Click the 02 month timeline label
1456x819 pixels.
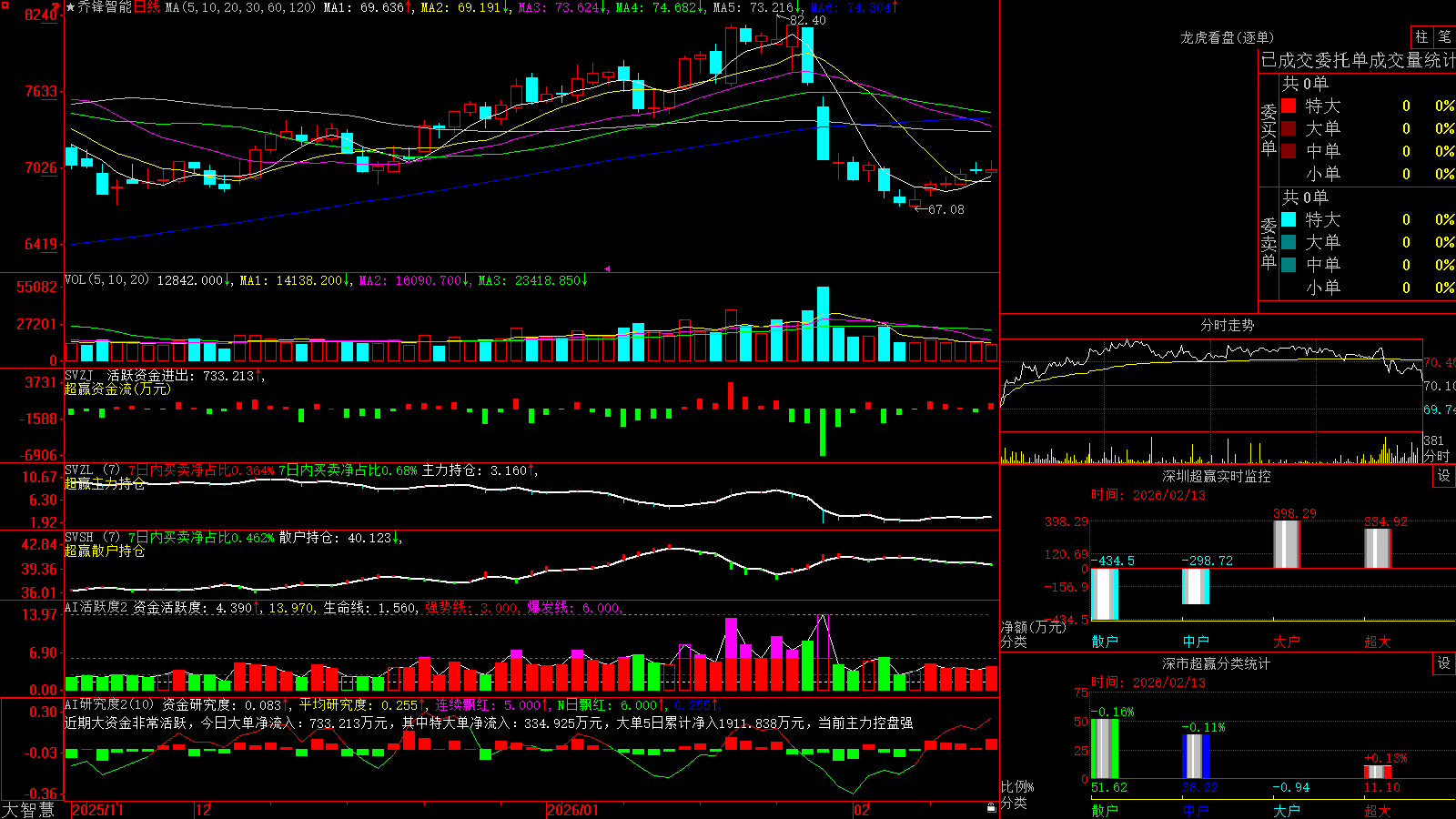861,810
